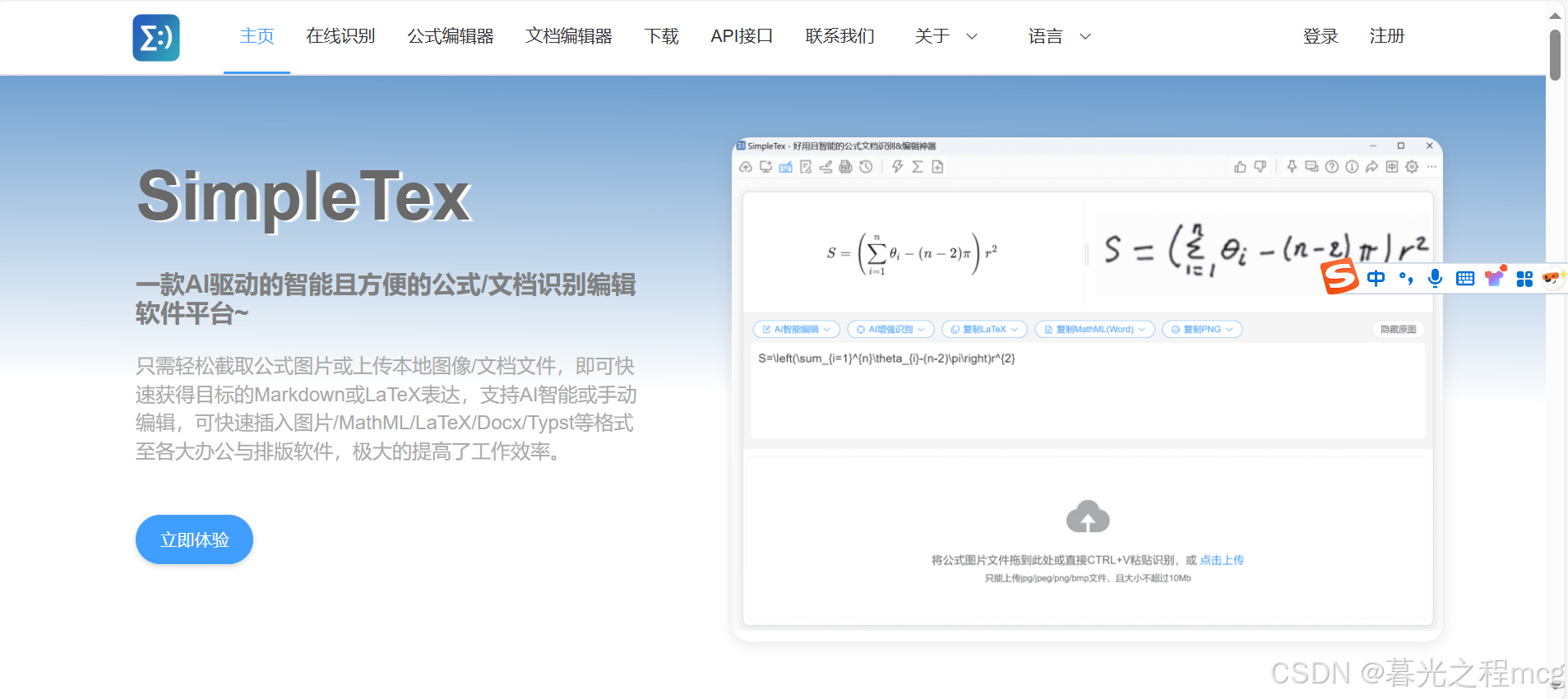Expand the AI增强识别 dropdown button
This screenshot has width=1568, height=699.
pyautogui.click(x=890, y=329)
